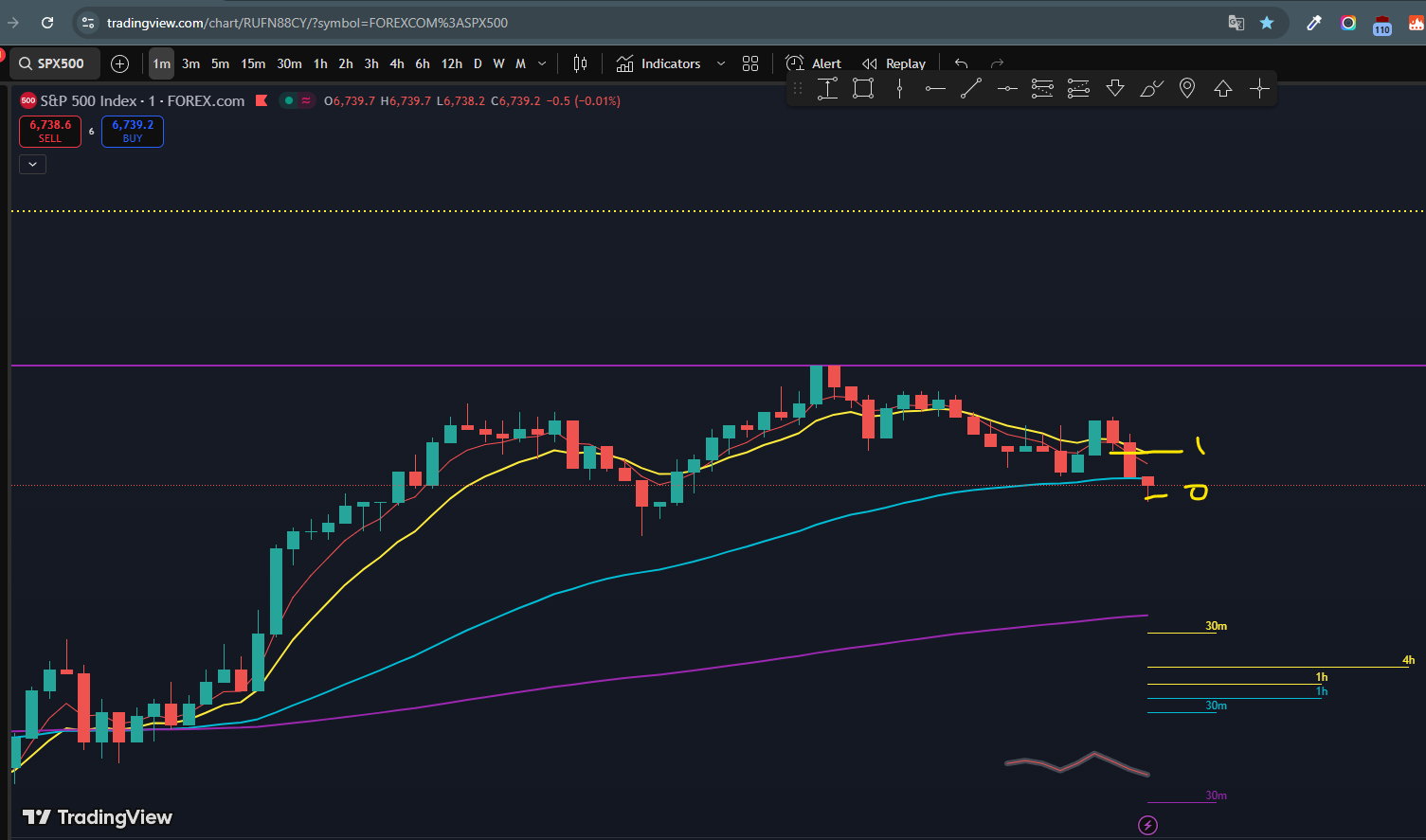Switch to the 5m timeframe
The image size is (1426, 840).
coord(221,63)
